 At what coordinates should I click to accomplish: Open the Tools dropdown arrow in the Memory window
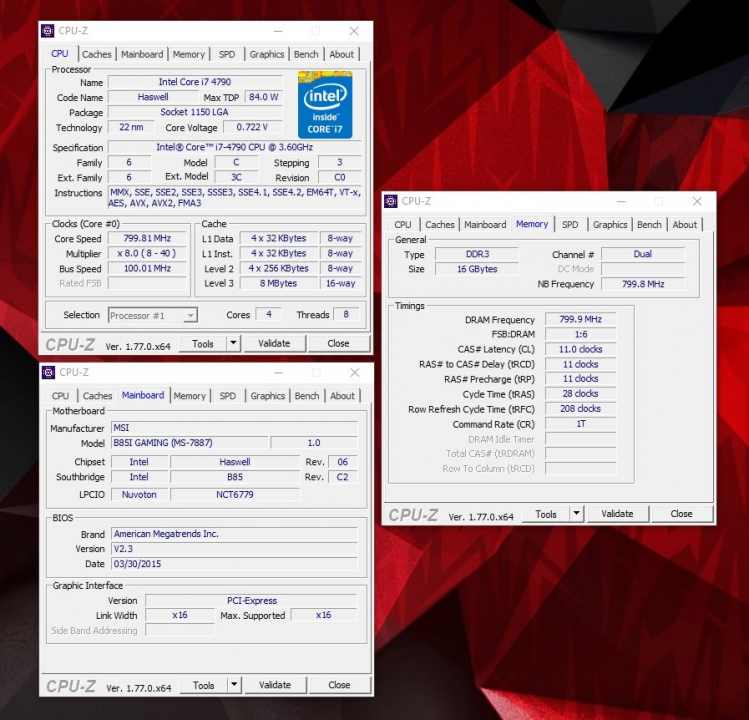[577, 514]
